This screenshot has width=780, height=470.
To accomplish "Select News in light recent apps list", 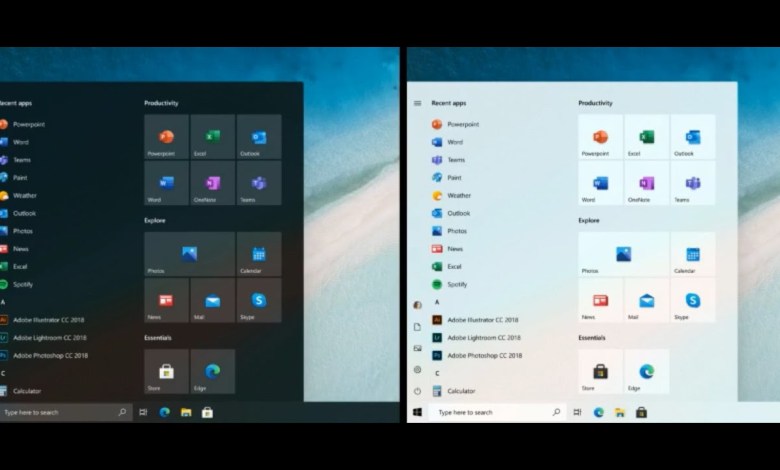I will point(447,249).
